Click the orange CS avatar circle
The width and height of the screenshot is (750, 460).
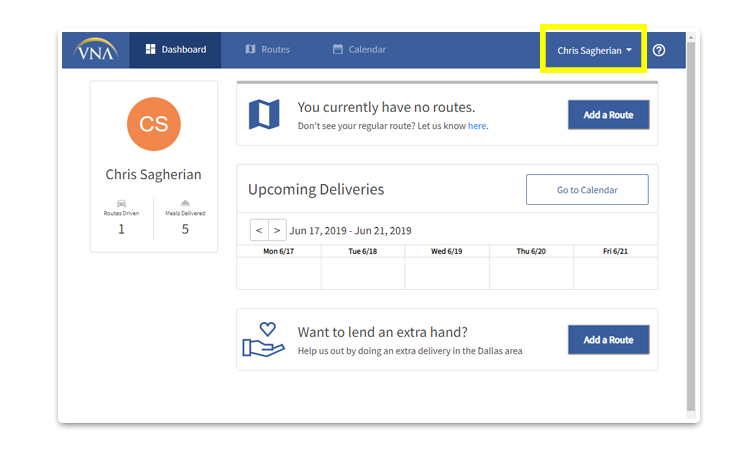154,124
